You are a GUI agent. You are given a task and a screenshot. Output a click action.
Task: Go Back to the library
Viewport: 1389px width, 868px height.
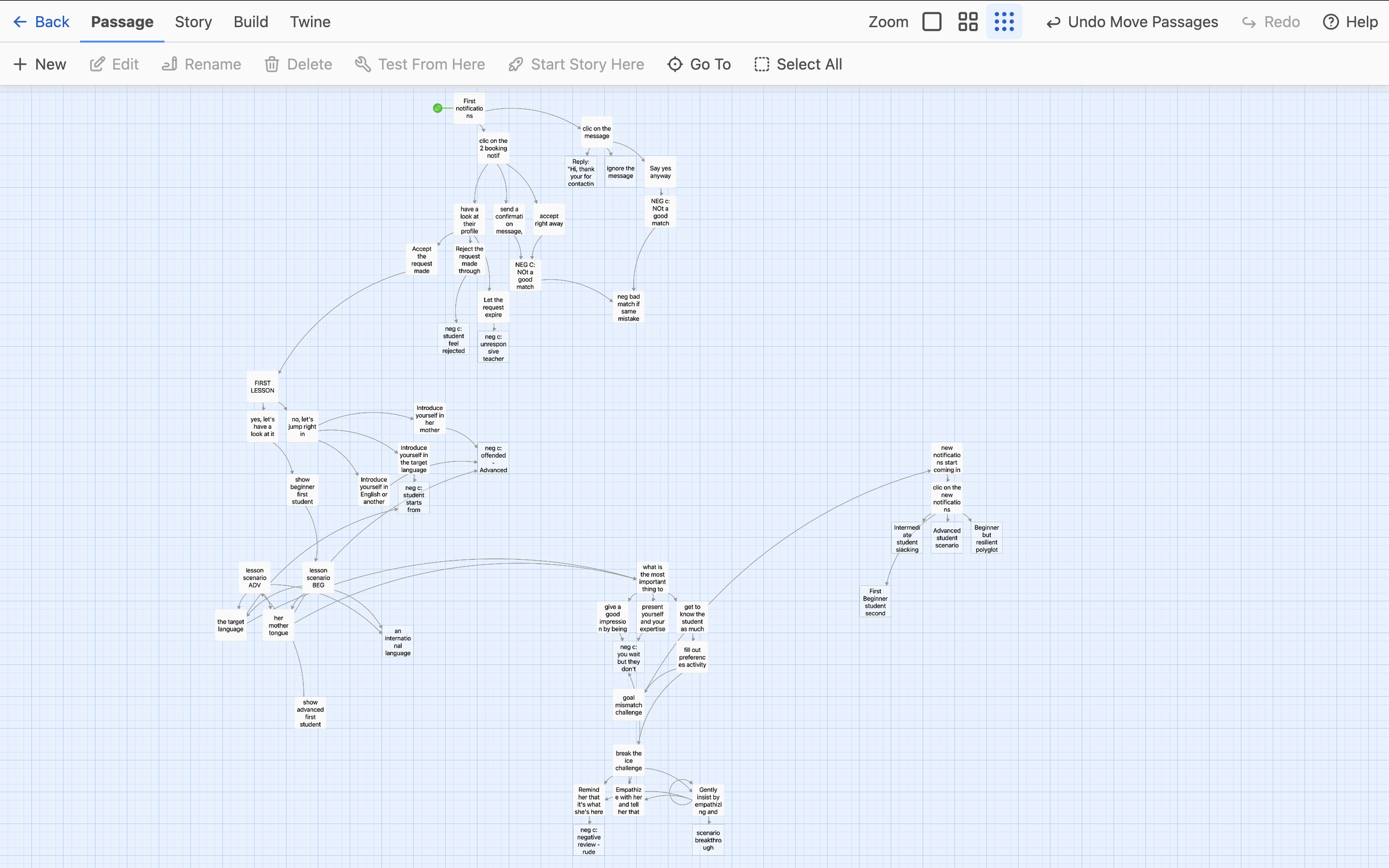[x=41, y=22]
